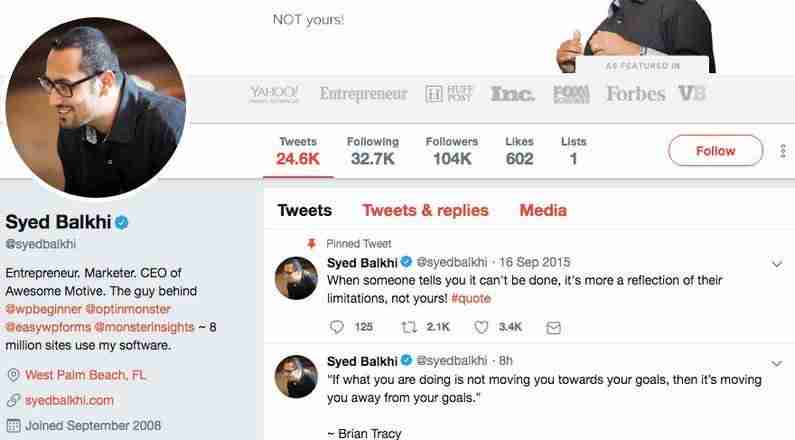
Task: Send pinned tweet via direct message
Action: click(553, 327)
